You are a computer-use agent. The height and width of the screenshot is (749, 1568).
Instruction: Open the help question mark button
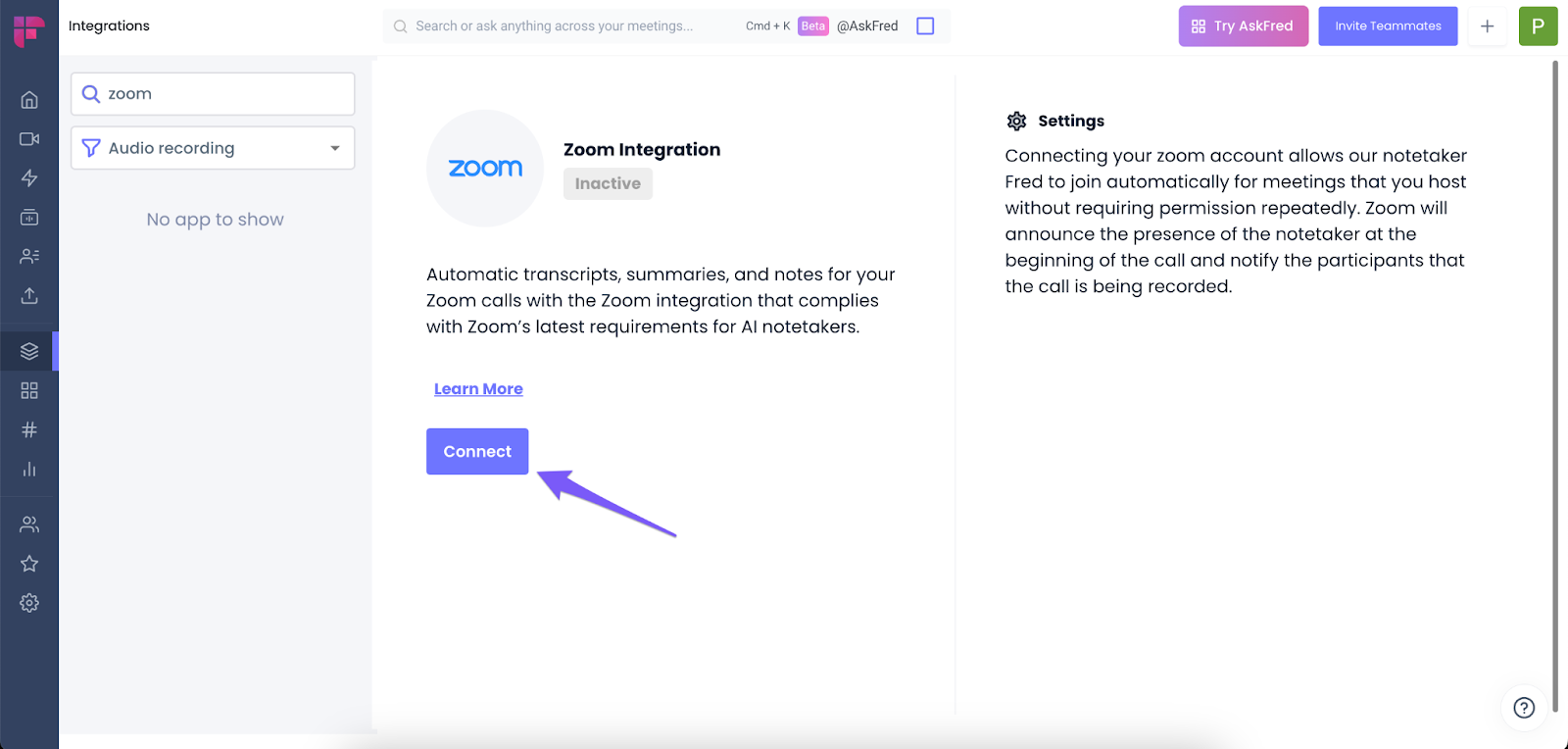click(x=1524, y=708)
